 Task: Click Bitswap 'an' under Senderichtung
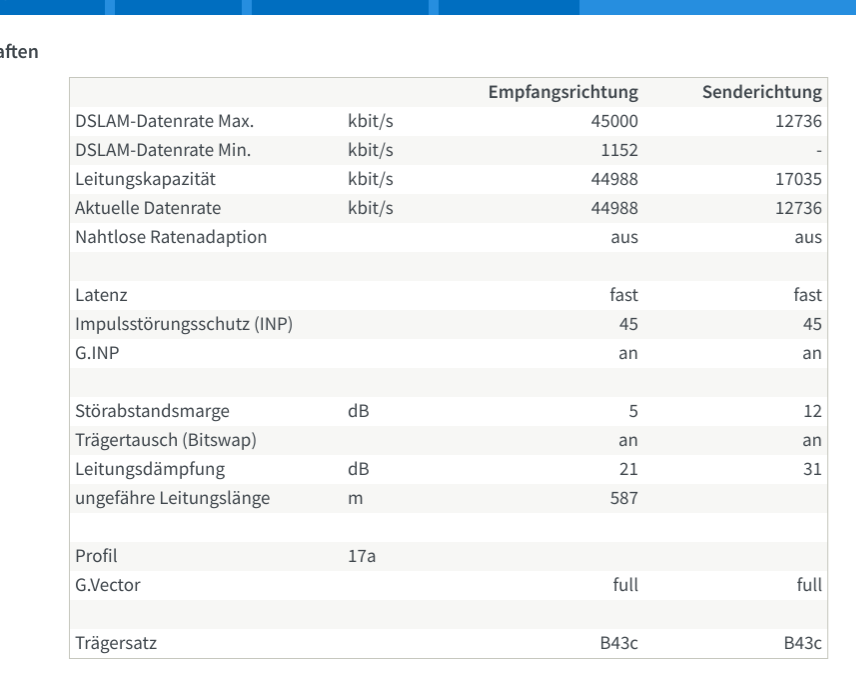coord(812,440)
